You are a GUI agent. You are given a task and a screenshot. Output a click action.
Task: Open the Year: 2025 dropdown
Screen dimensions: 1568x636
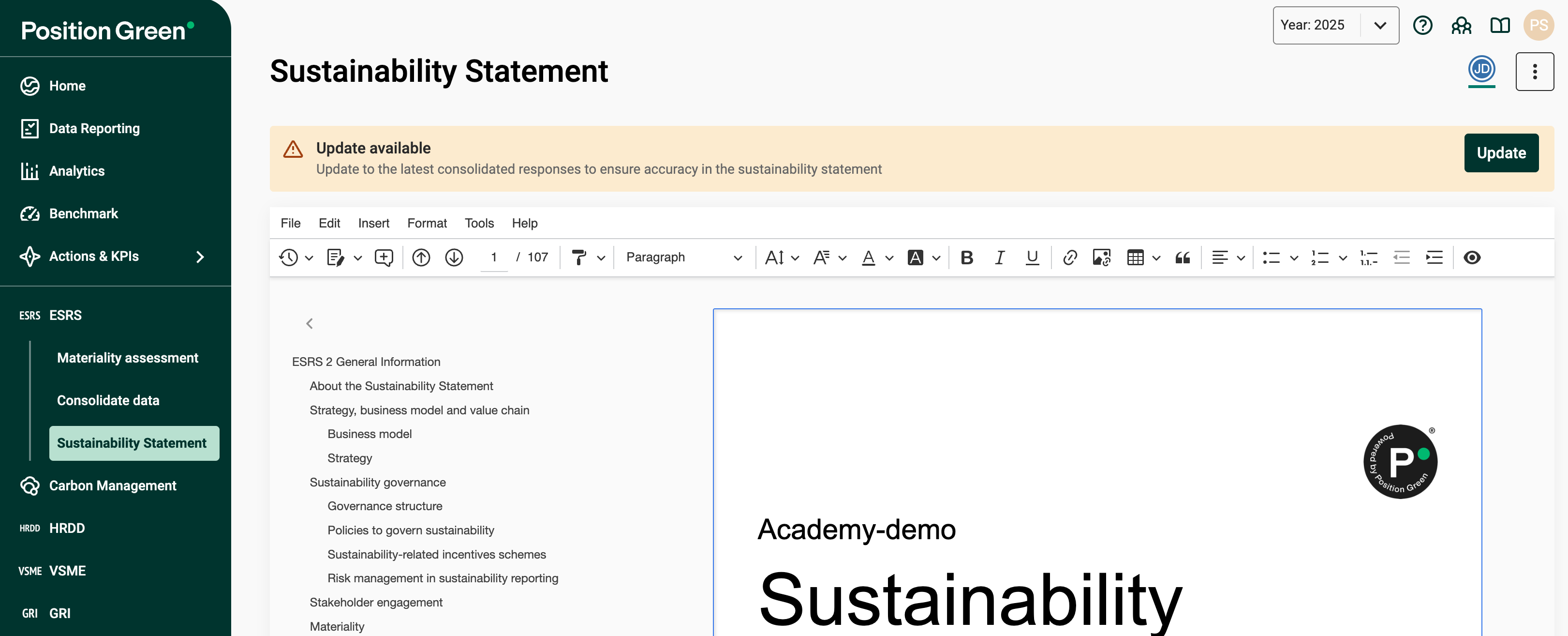click(1335, 26)
